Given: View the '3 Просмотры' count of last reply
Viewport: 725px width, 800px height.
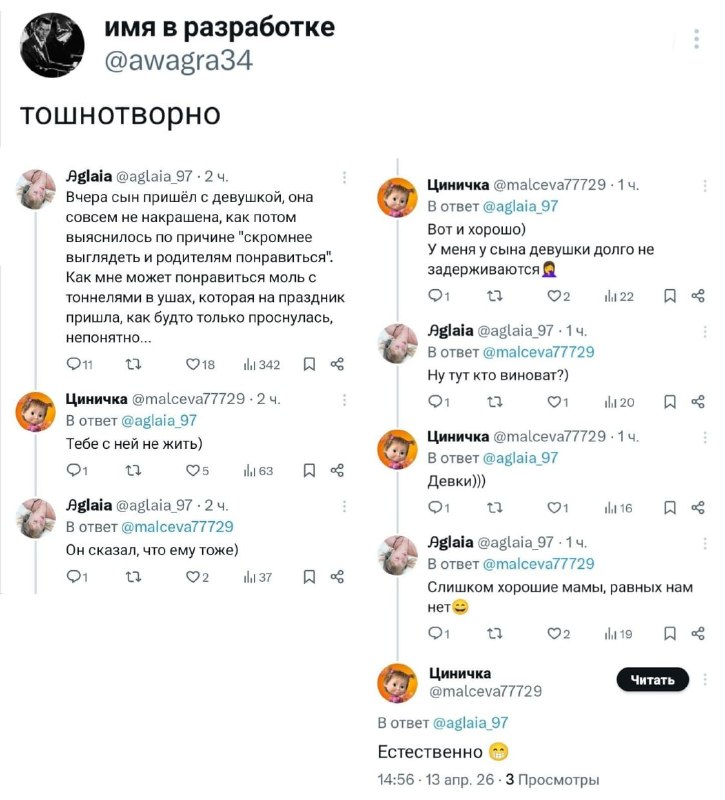Looking at the screenshot, I should coord(552,780).
